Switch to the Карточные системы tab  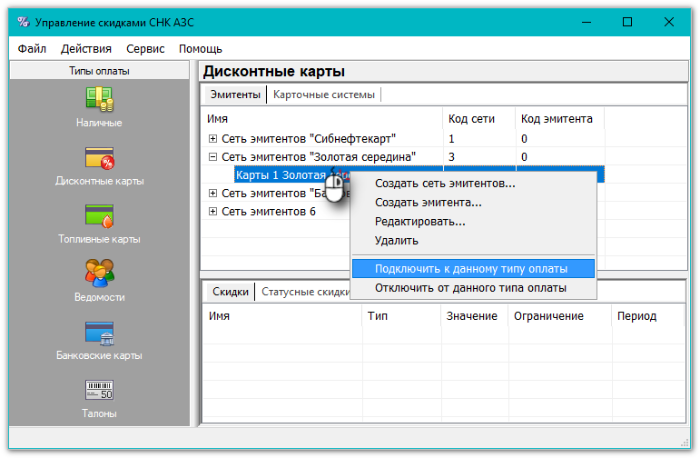[324, 95]
